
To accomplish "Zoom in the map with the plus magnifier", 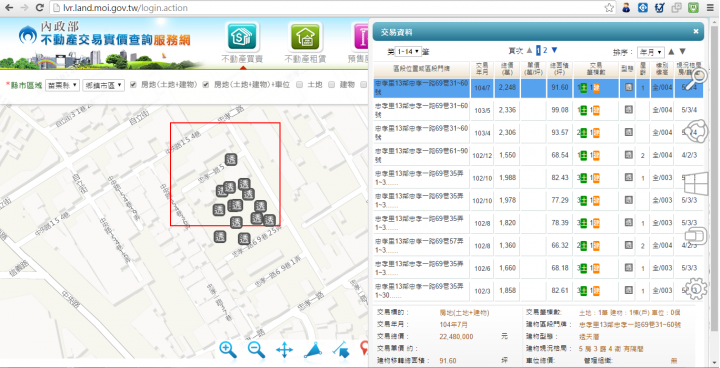I will tap(228, 350).
